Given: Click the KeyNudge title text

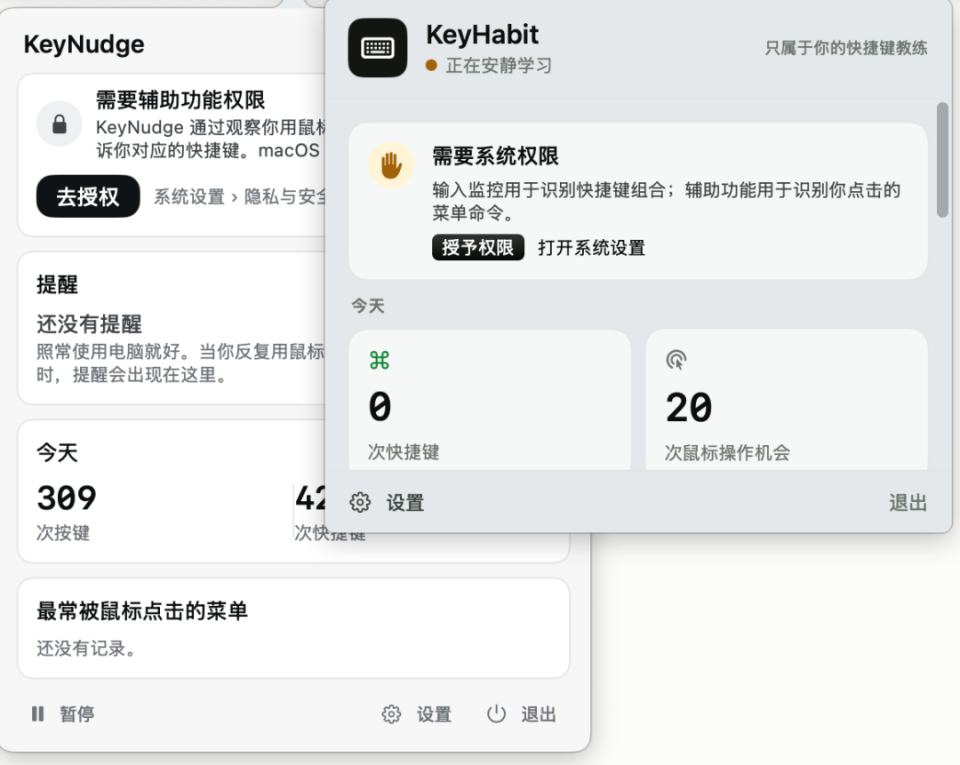Looking at the screenshot, I should [84, 44].
